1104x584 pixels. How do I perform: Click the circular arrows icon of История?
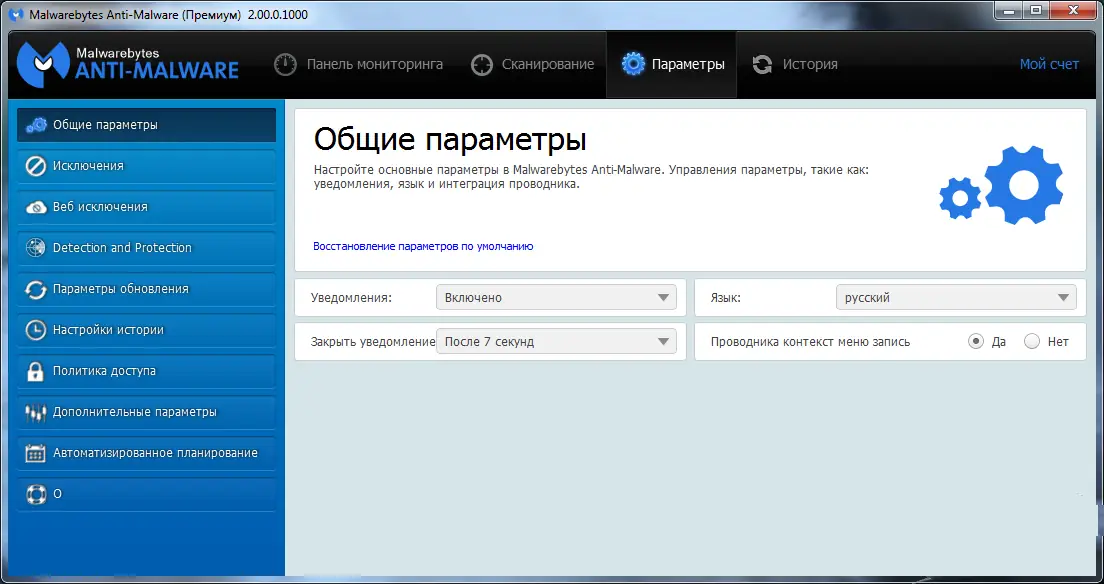coord(762,65)
